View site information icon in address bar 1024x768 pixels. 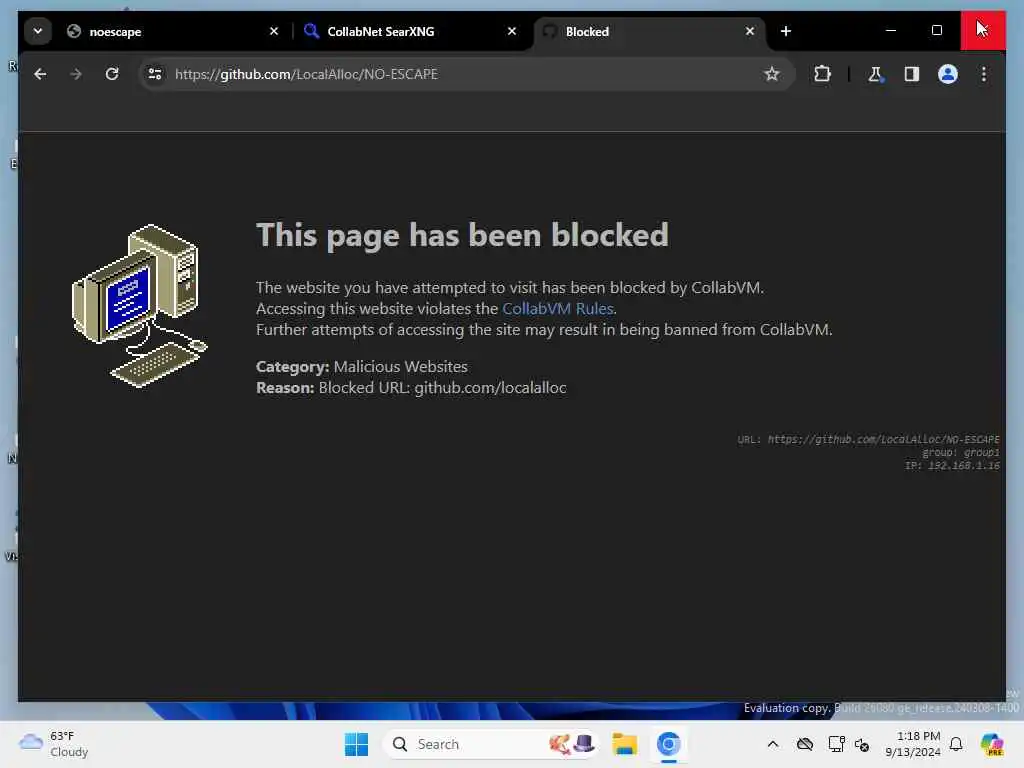click(x=155, y=74)
